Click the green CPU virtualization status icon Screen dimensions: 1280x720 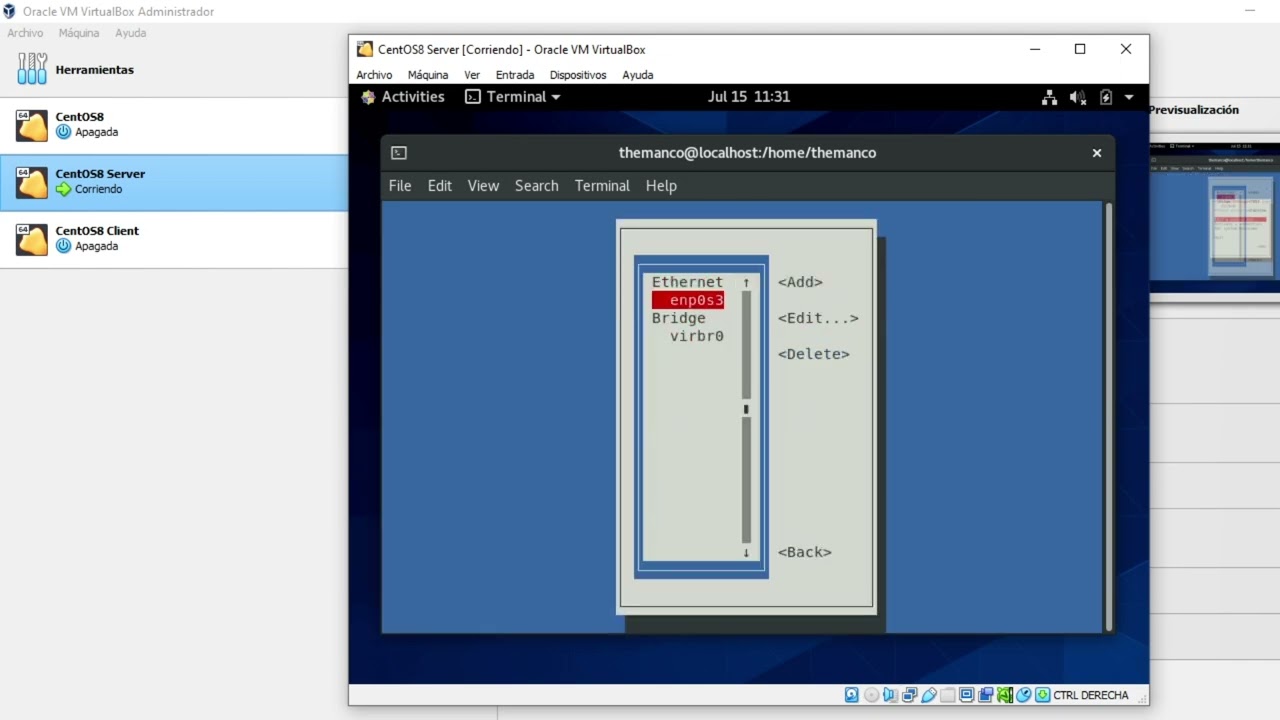[x=1005, y=695]
